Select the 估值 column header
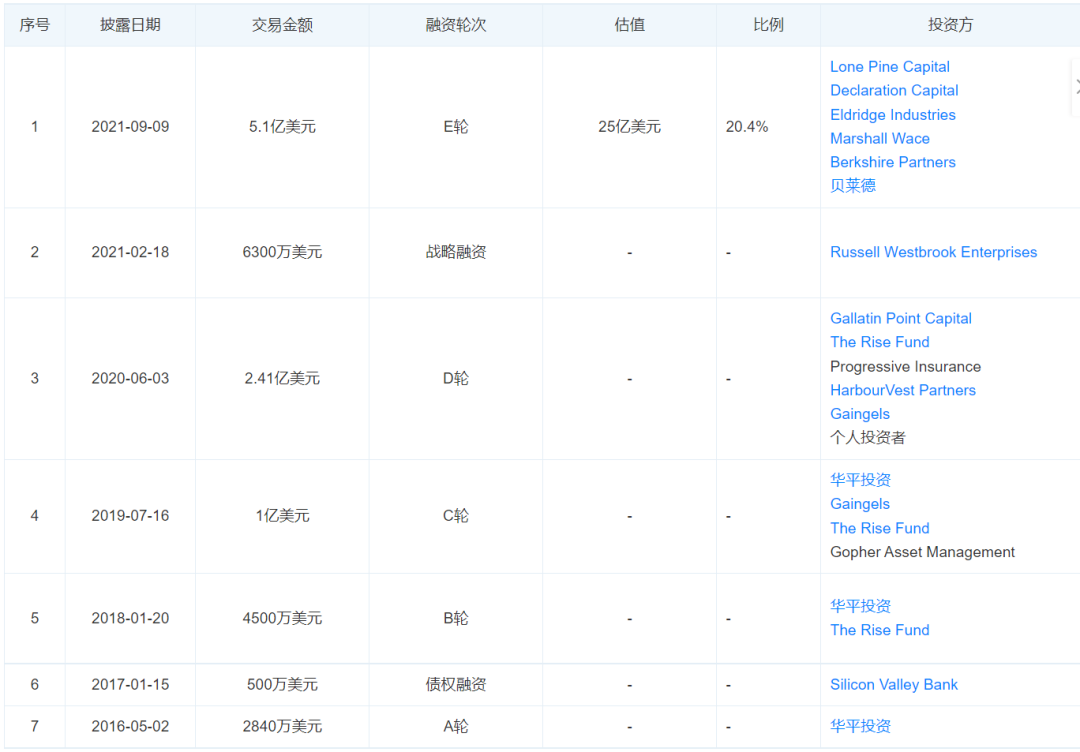 630,25
